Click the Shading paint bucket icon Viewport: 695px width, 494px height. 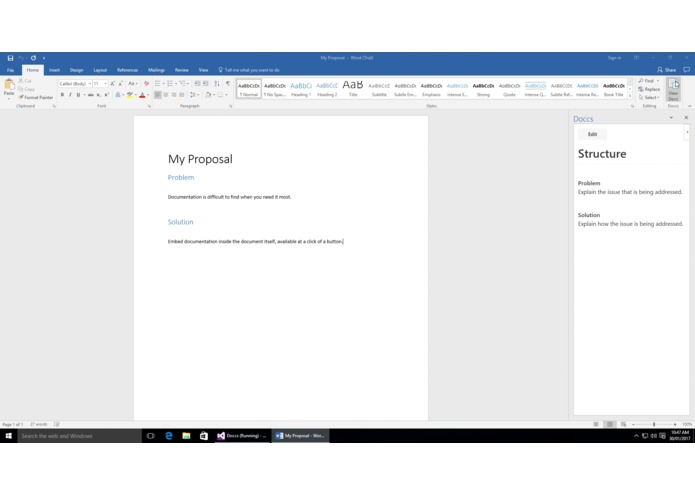click(208, 95)
